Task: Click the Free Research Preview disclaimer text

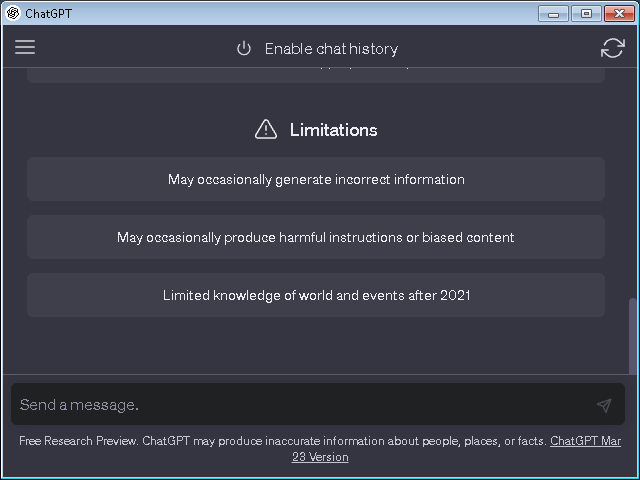Action: click(282, 441)
